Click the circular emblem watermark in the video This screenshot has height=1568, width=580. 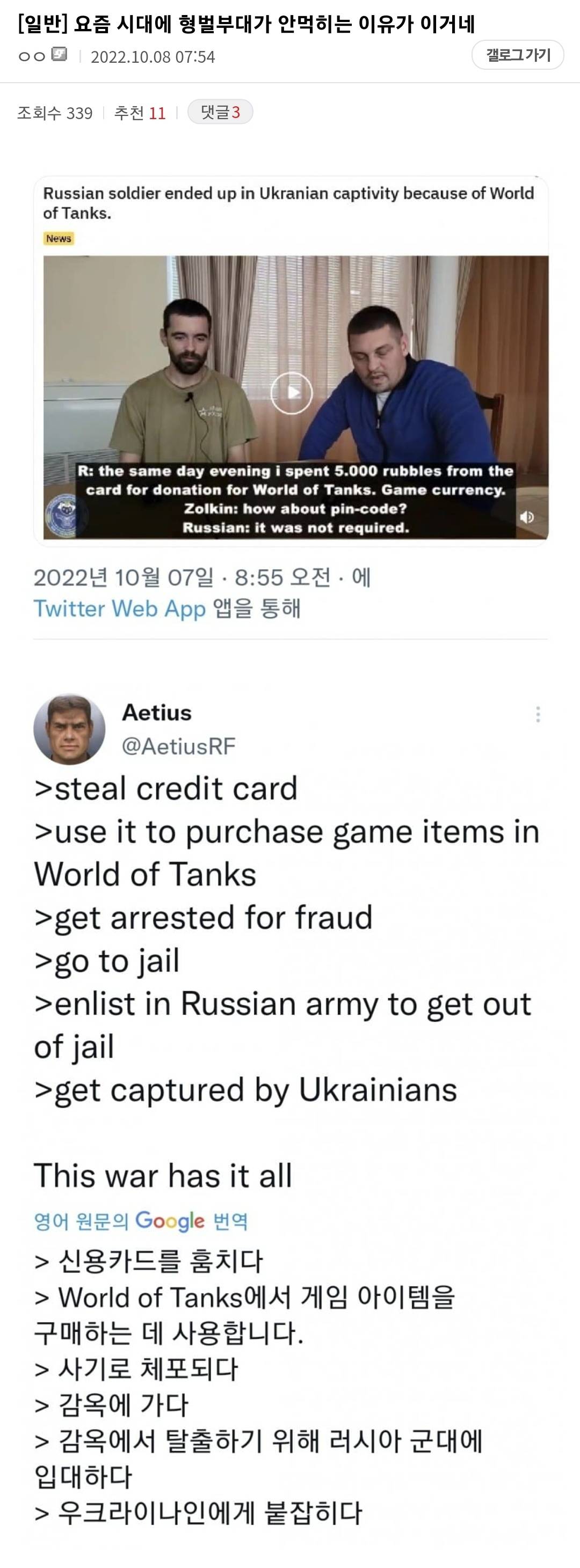(x=63, y=515)
